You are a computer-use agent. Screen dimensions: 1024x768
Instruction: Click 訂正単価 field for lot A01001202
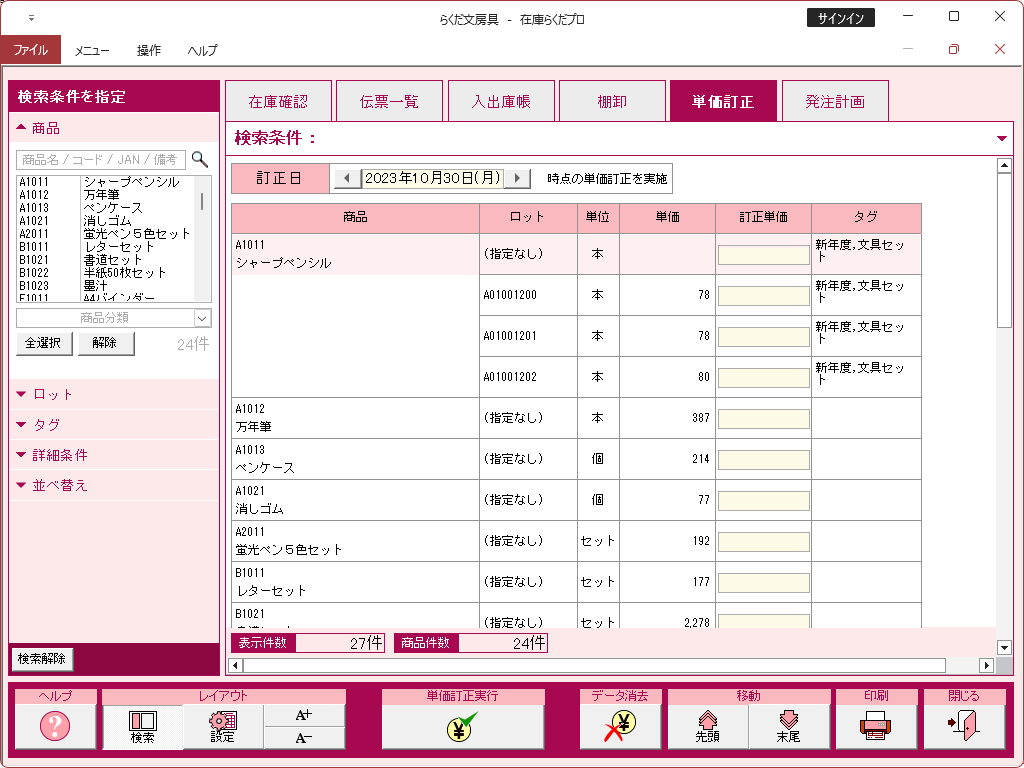tap(763, 378)
